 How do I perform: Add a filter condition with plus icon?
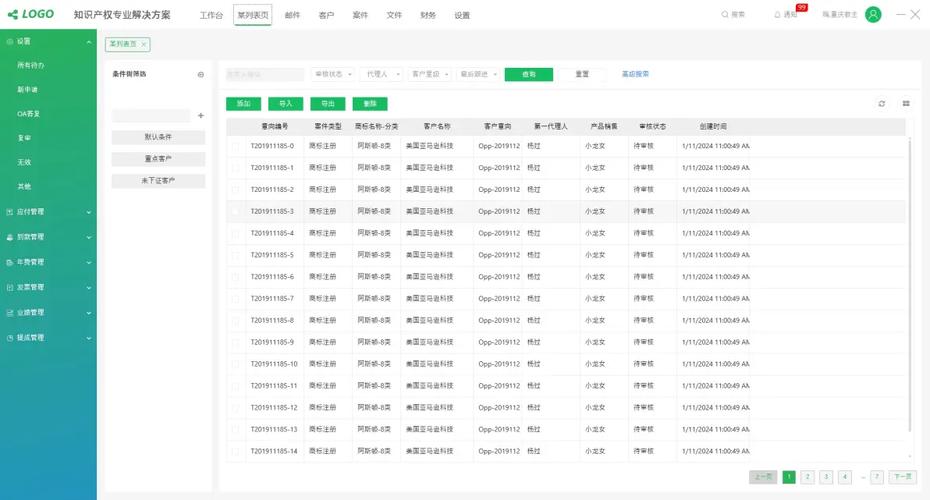click(200, 116)
